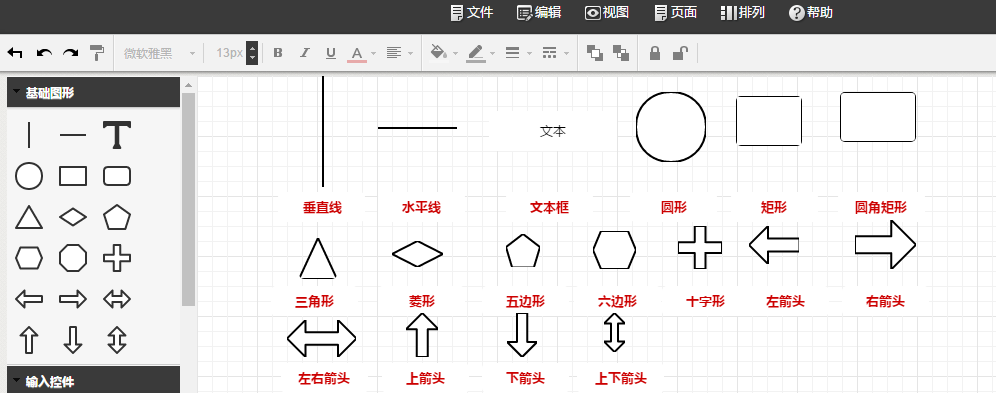996x393 pixels.
Task: Toggle bold text formatting
Action: [x=278, y=53]
